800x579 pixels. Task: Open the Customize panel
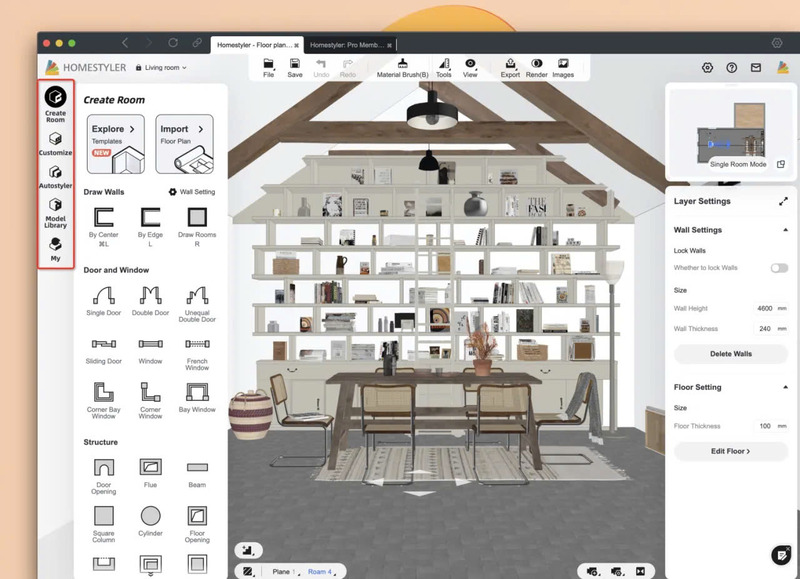point(55,143)
